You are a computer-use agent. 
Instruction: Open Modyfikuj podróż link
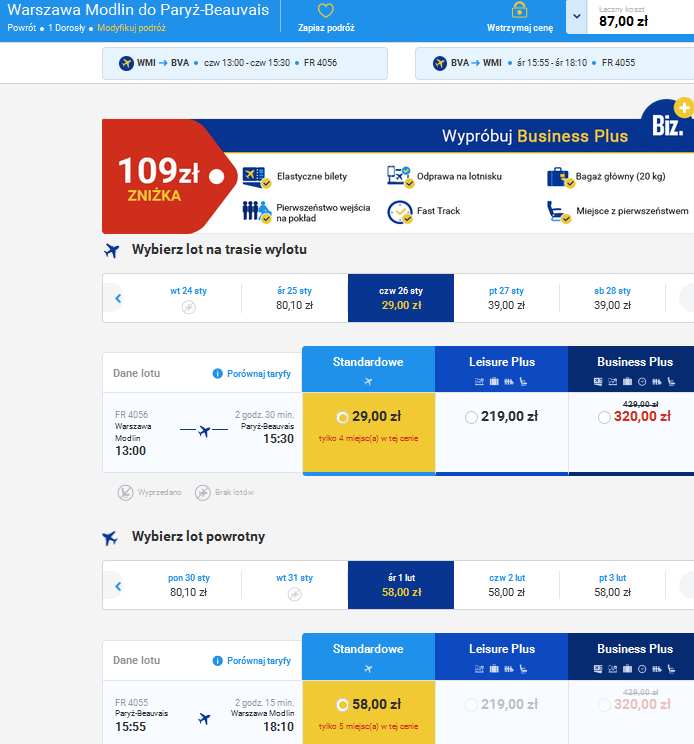131,28
